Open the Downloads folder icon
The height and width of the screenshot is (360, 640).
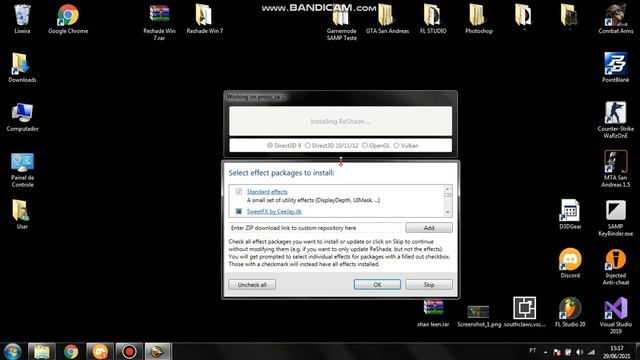(22, 67)
